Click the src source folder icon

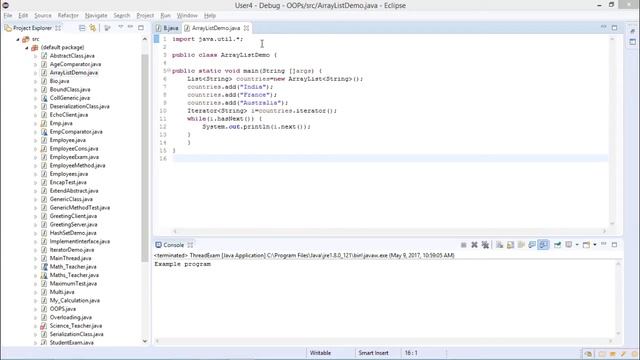[26, 39]
